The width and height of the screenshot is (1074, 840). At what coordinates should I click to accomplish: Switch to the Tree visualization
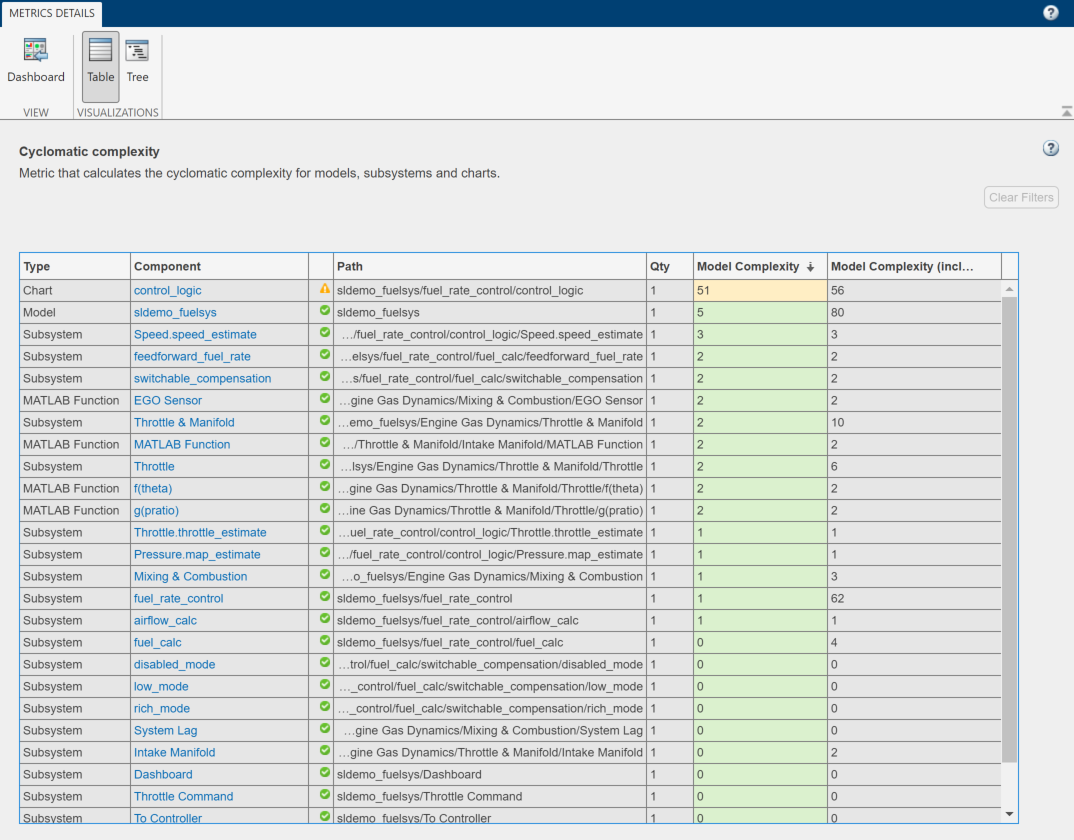click(137, 60)
